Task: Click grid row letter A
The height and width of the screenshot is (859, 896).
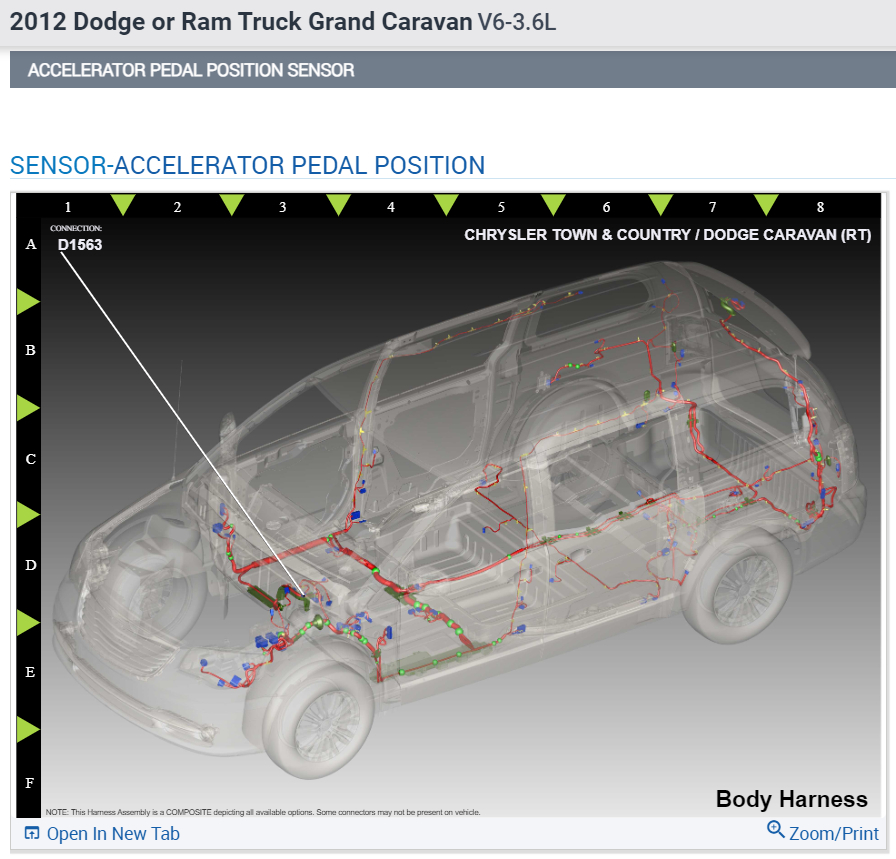Action: click(x=31, y=245)
